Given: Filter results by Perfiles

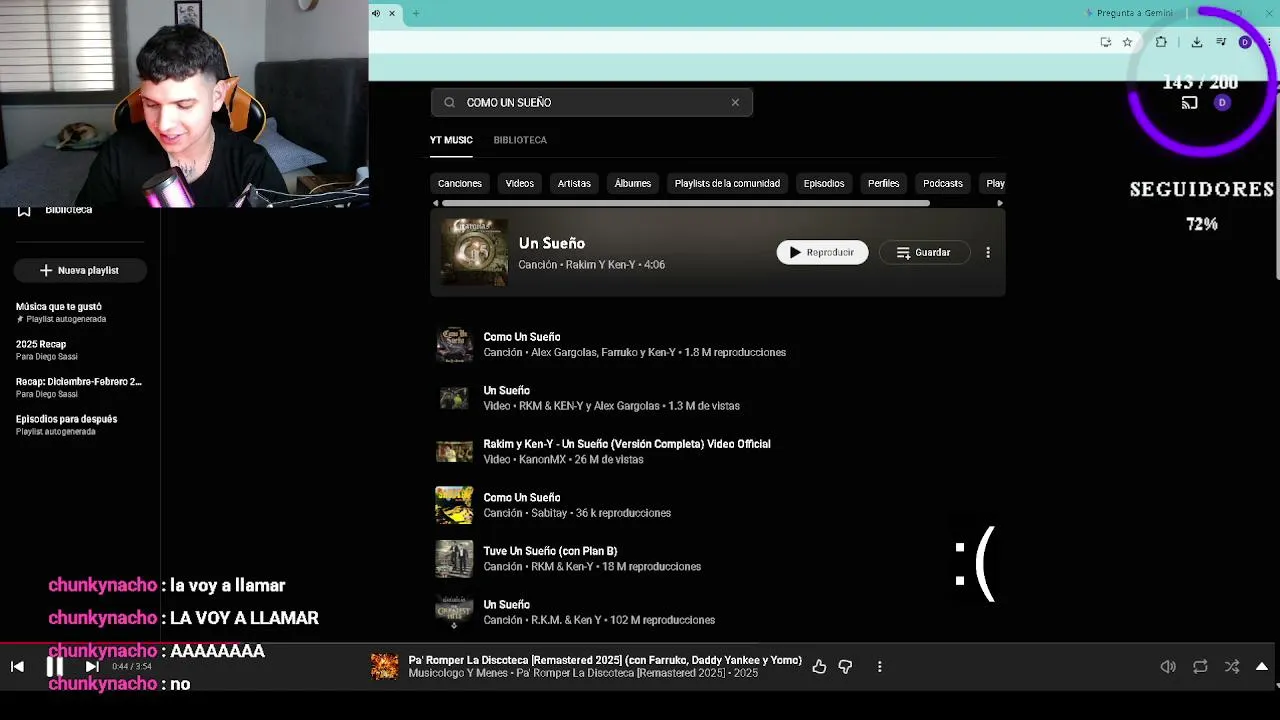Looking at the screenshot, I should click(x=884, y=183).
